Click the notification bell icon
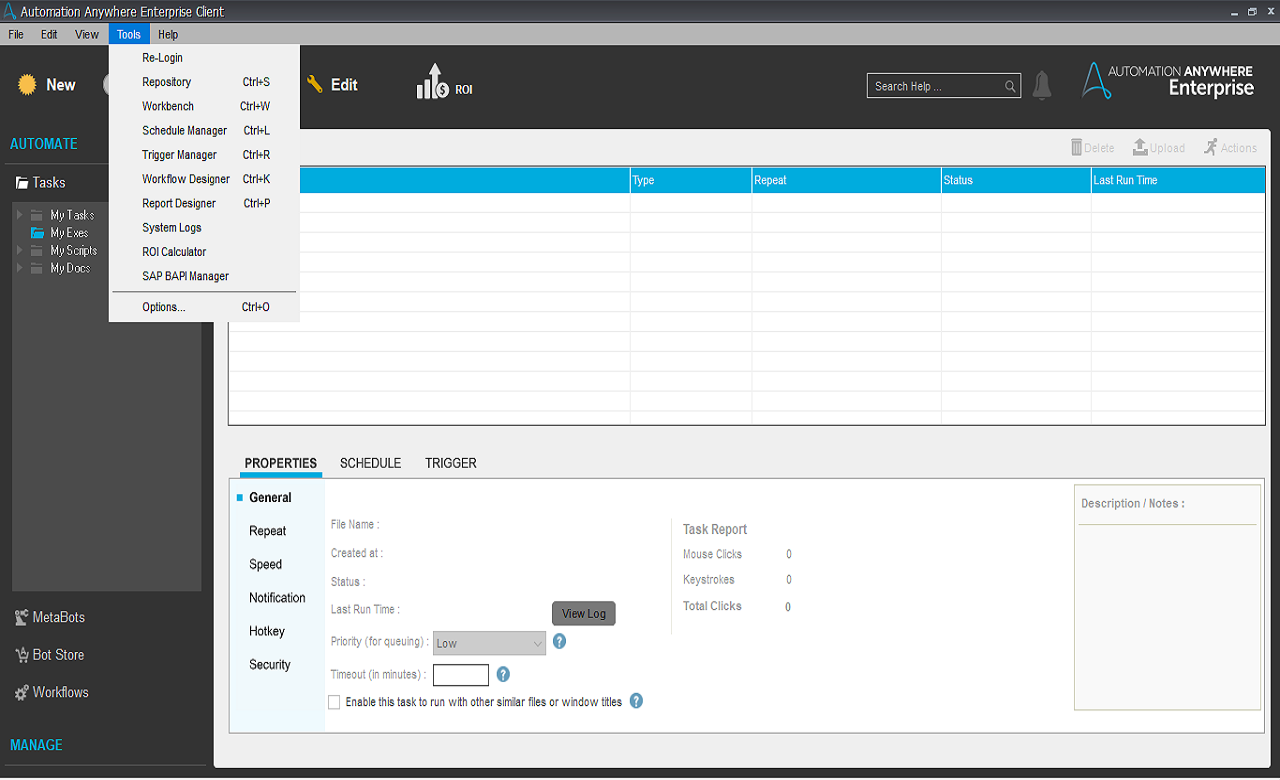Screen dimensions: 1280x780 (x=1042, y=86)
